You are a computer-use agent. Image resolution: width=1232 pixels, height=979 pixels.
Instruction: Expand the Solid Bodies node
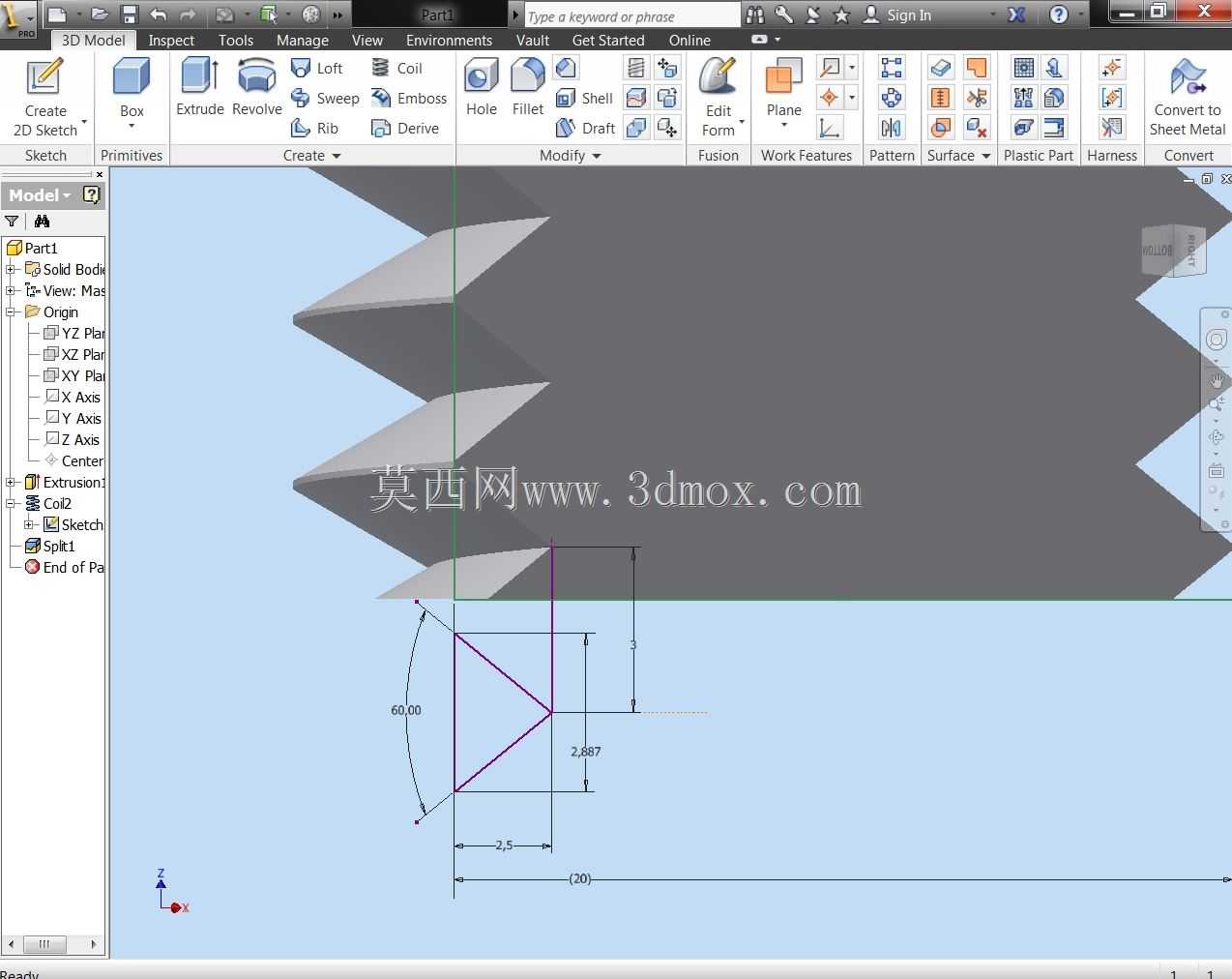10,269
